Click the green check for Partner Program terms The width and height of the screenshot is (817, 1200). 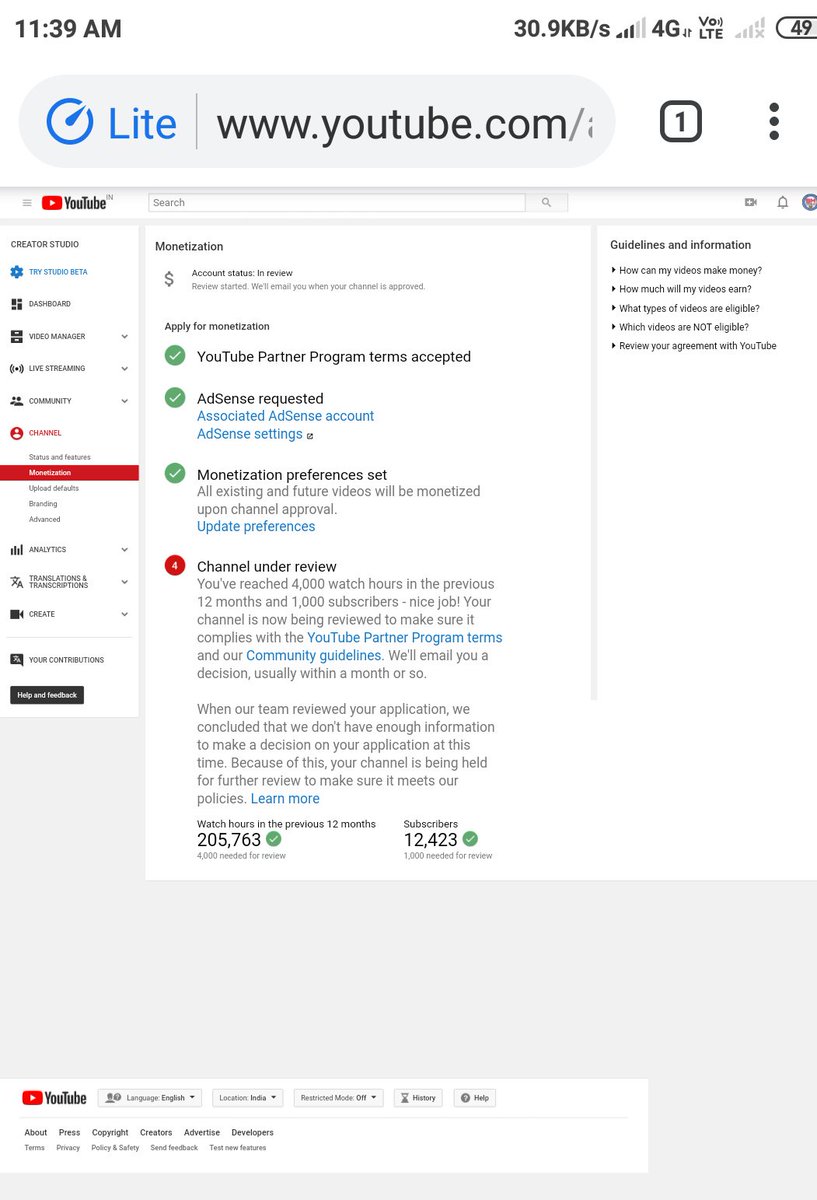pos(175,355)
